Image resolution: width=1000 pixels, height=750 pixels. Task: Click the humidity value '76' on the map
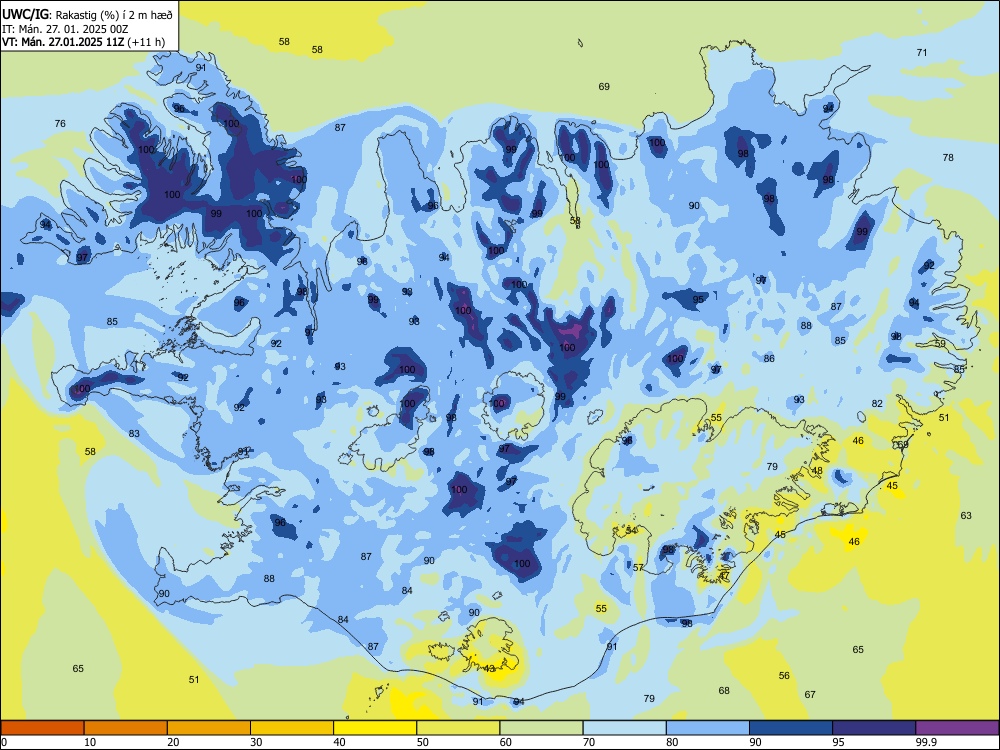pos(60,123)
